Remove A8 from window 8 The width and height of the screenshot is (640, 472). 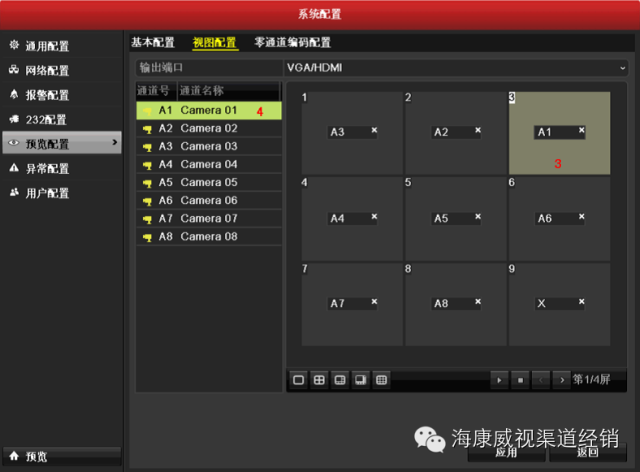478,302
